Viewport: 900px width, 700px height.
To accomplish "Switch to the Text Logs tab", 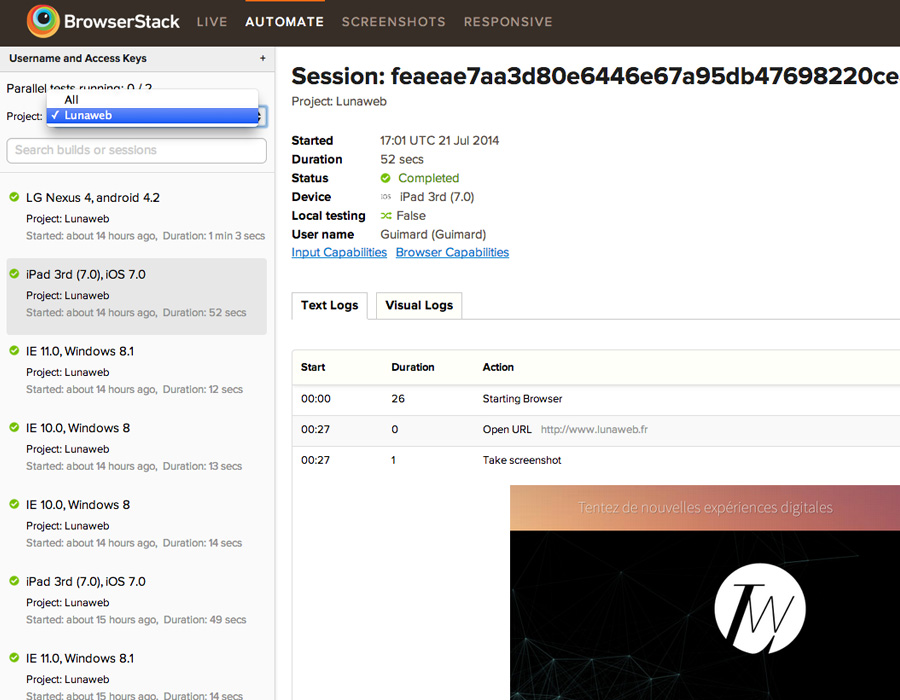I will coord(329,305).
